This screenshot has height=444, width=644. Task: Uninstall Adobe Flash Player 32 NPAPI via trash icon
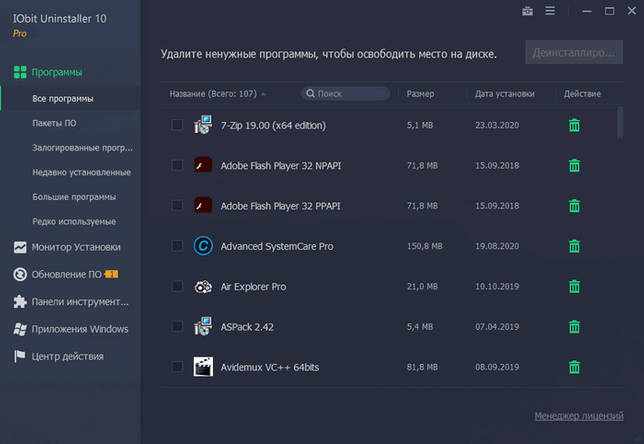[574, 166]
